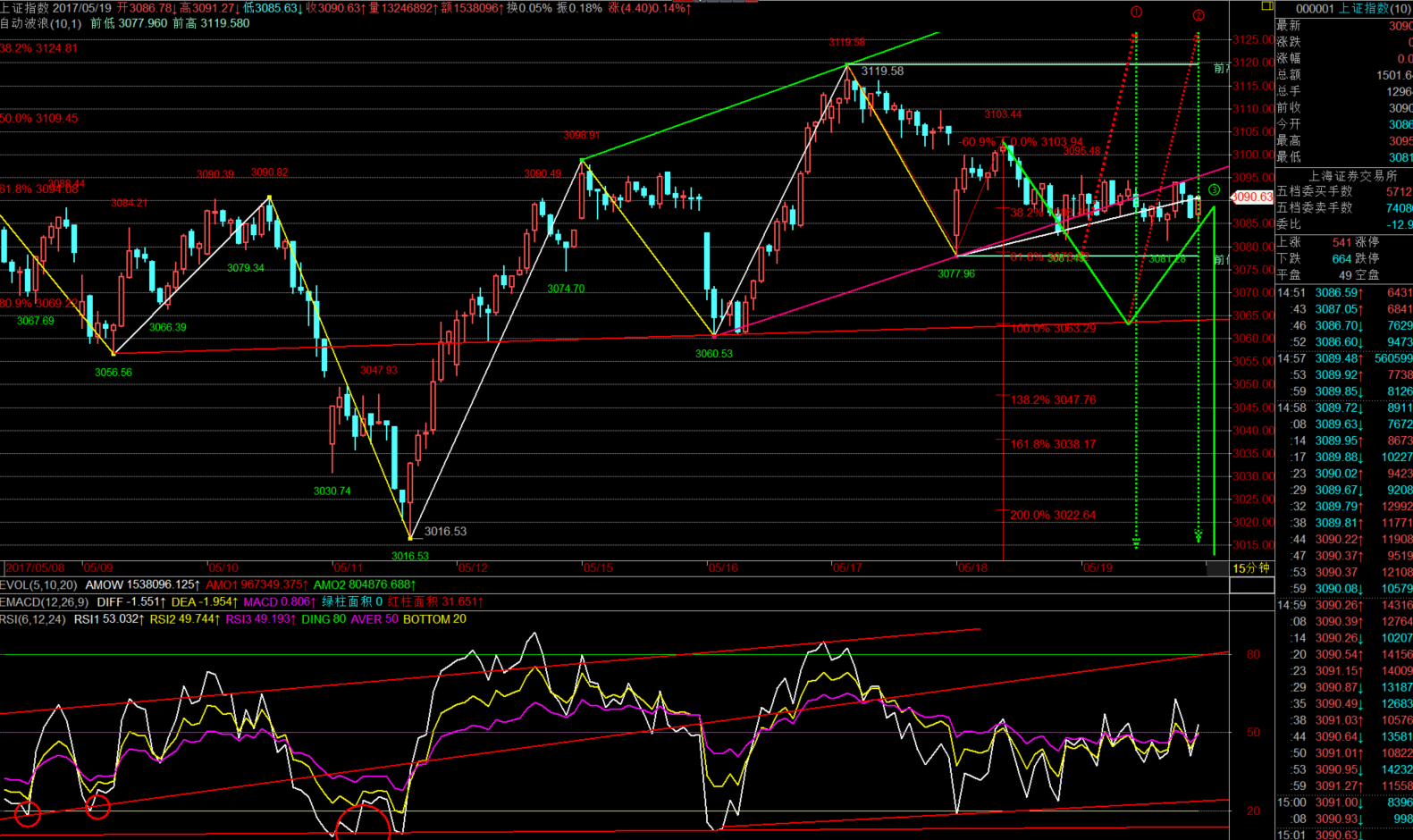
Task: Click the AMOW 1538096.125 value
Action: (x=143, y=584)
